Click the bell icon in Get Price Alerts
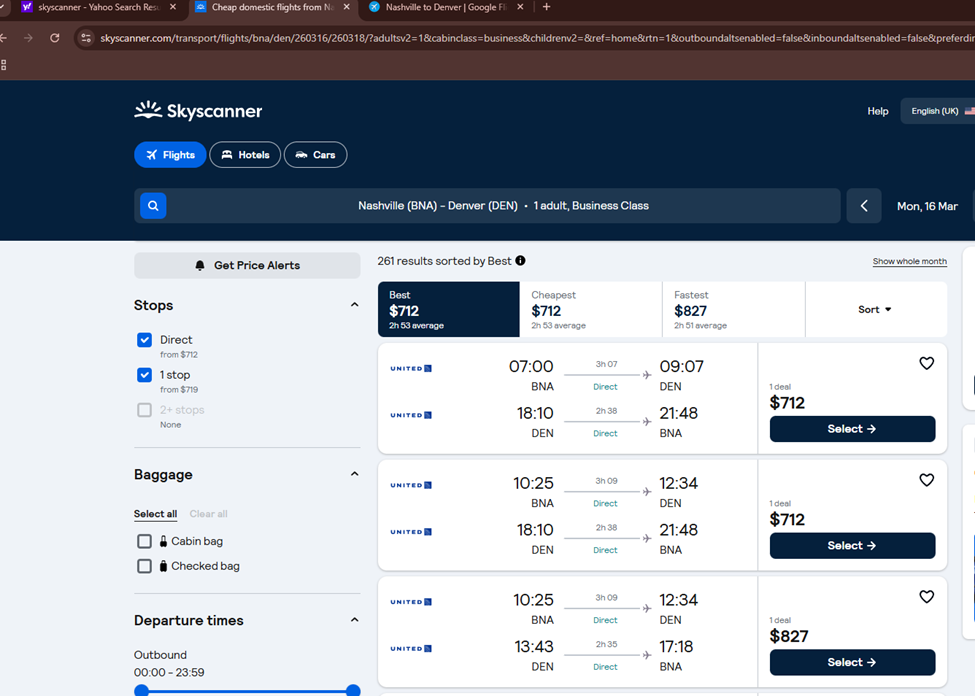The width and height of the screenshot is (975, 696). click(200, 266)
